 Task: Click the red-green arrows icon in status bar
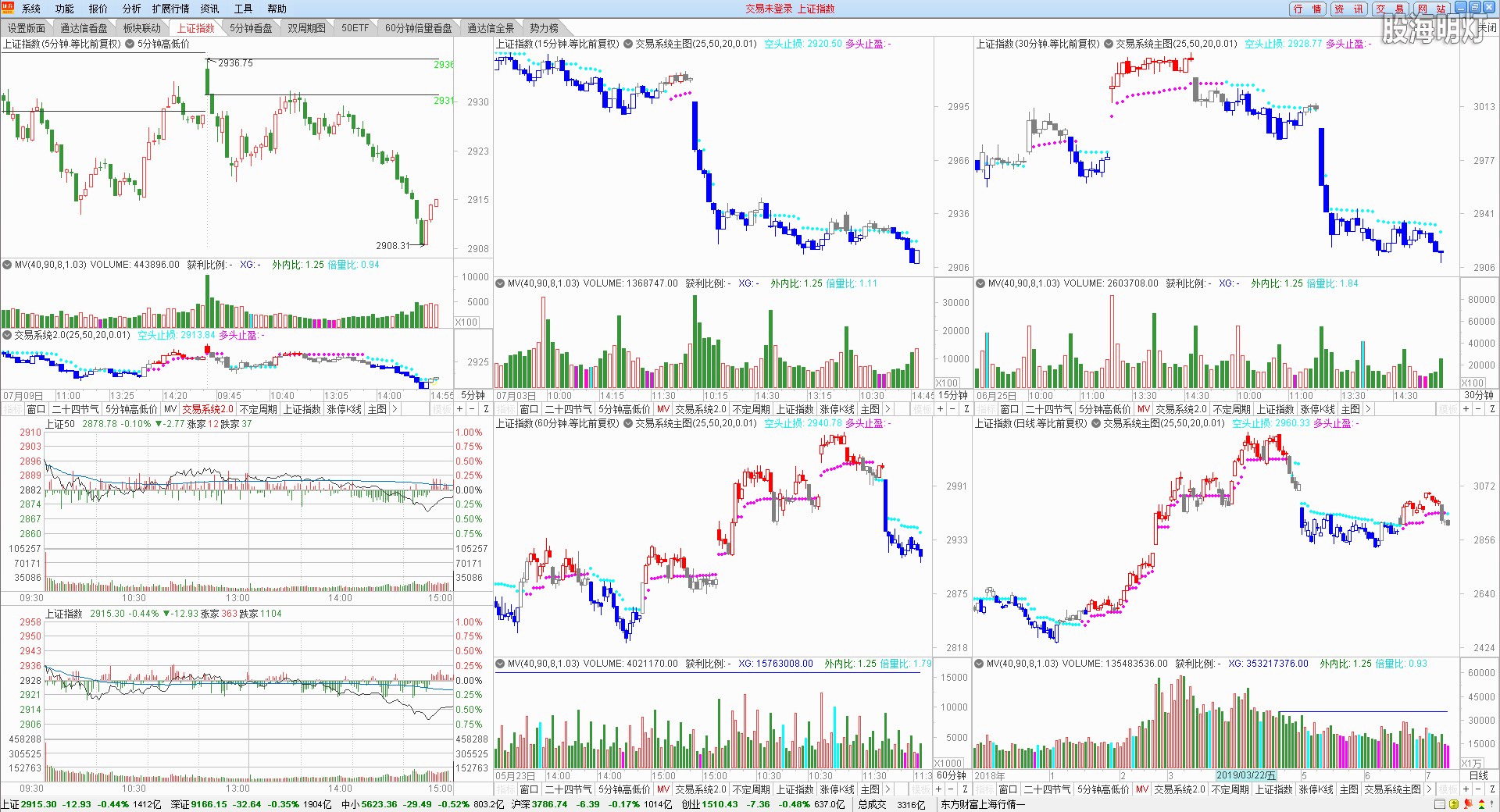coord(1480,804)
